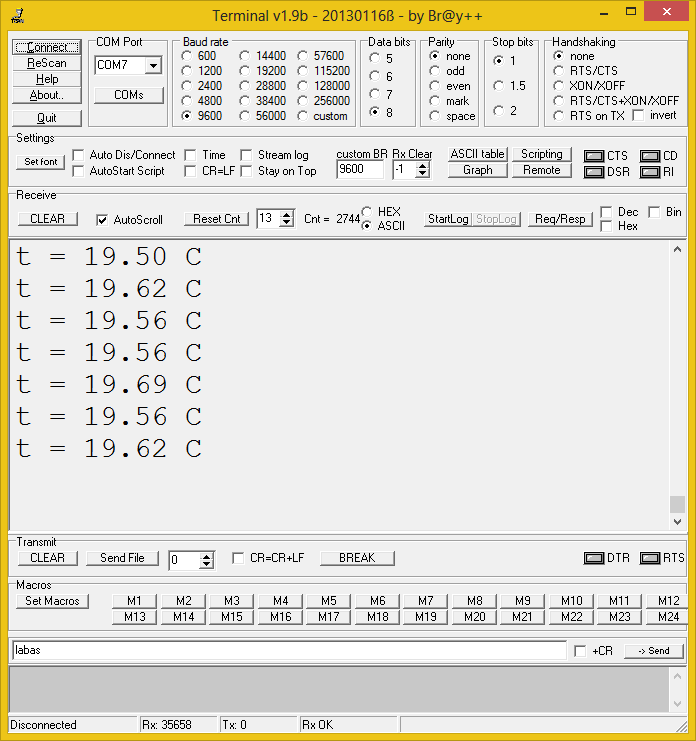Enable Stay on Top checkbox
Screen dimensions: 696x741
click(x=246, y=171)
